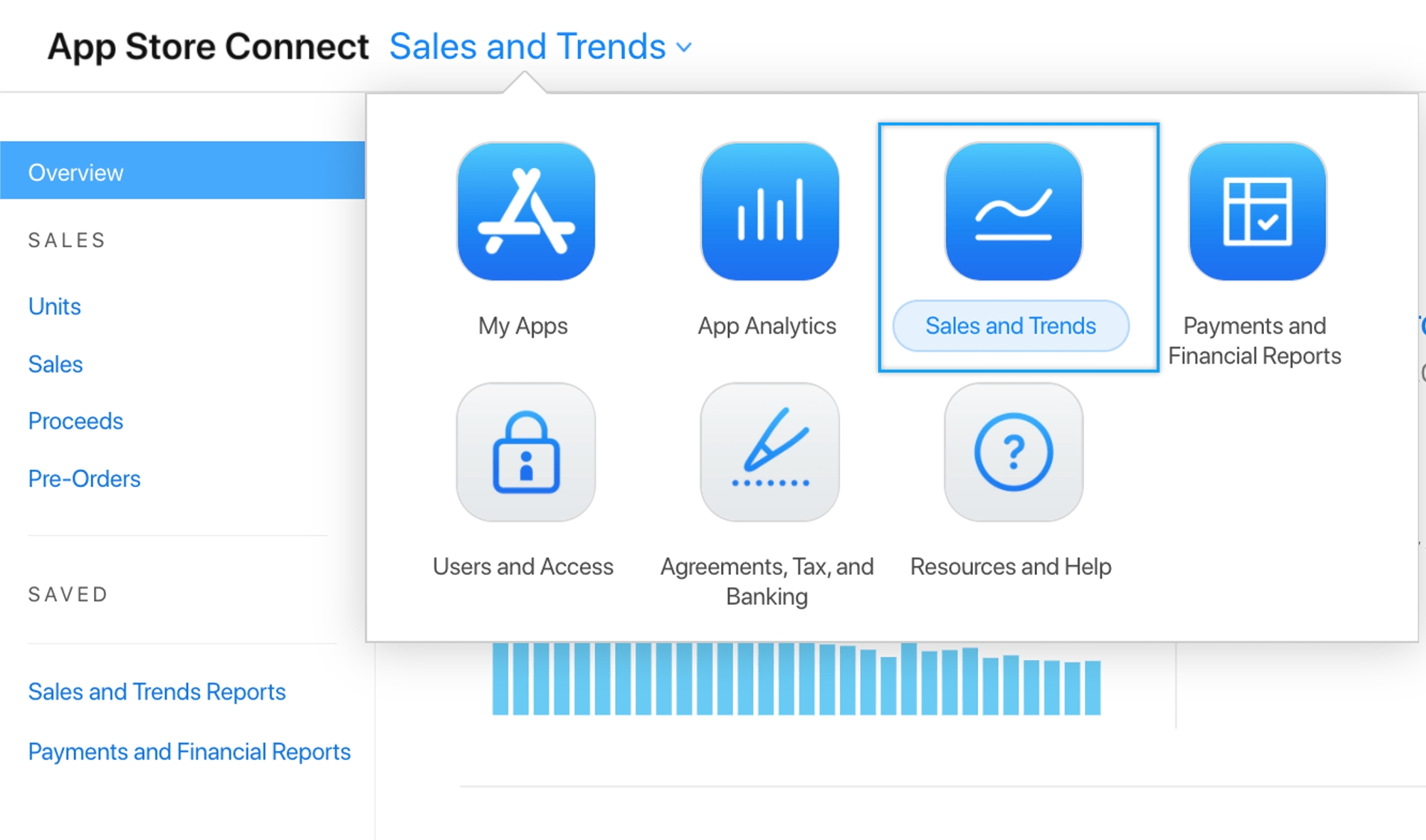The image size is (1426, 840).
Task: Open the My Apps icon
Action: point(526,211)
